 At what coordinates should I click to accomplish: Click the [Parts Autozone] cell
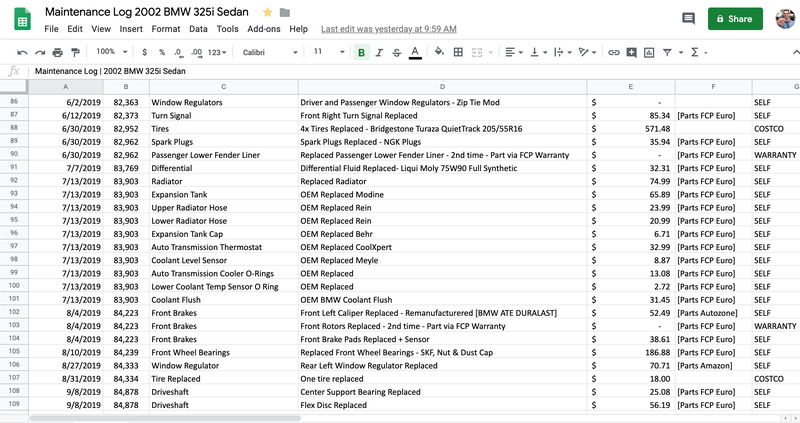pos(713,313)
